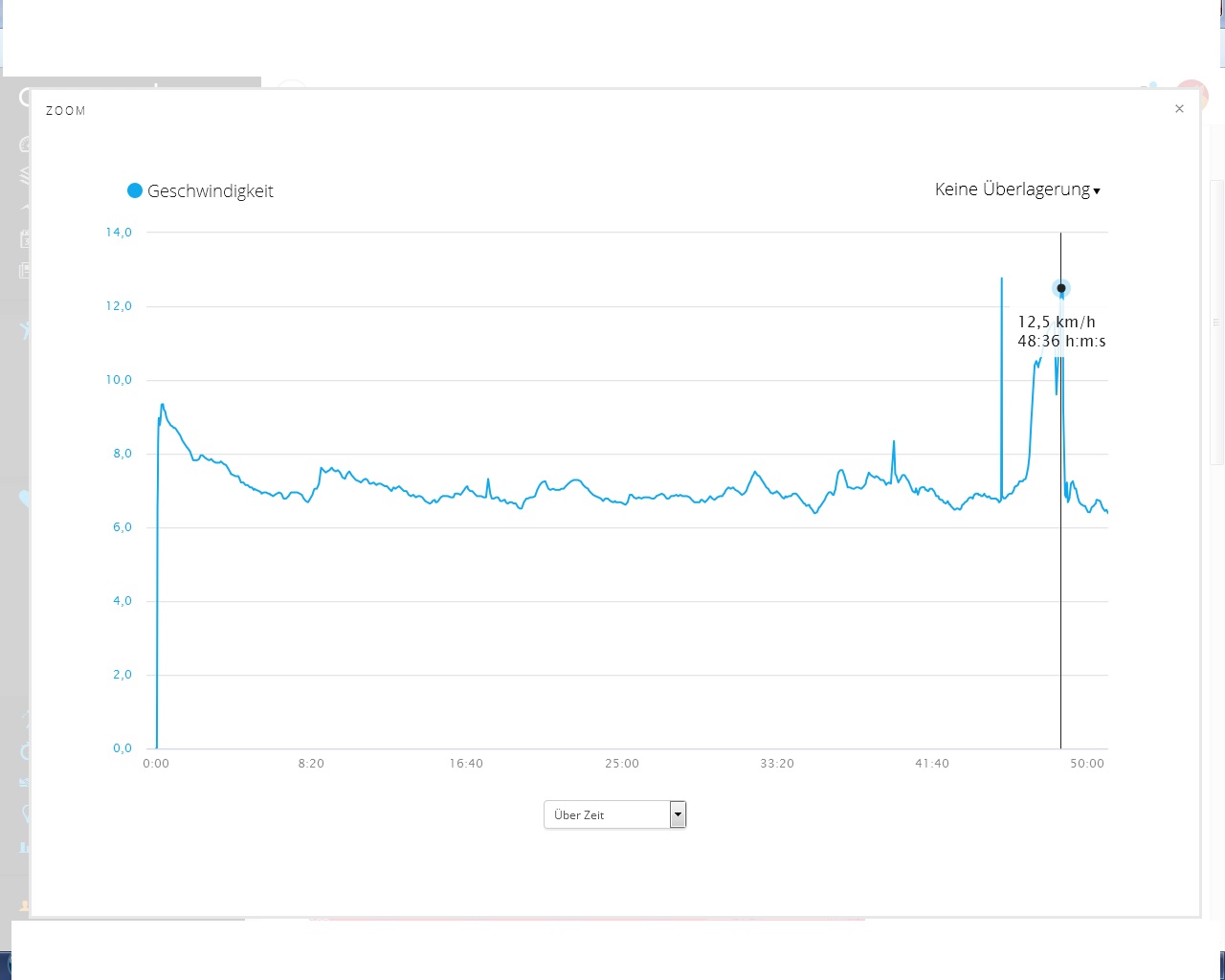Click the 14,0 speed axis label
The height and width of the screenshot is (980, 1225).
(119, 233)
